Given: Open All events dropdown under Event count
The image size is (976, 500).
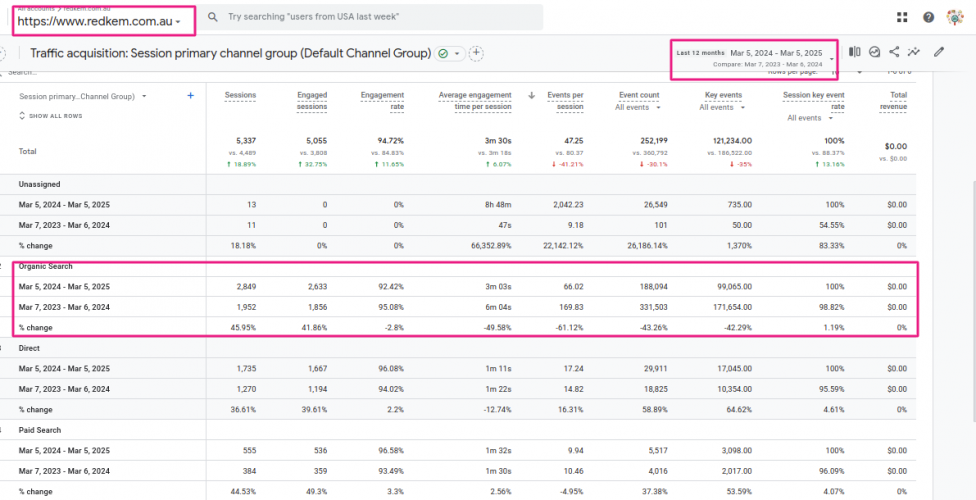Looking at the screenshot, I should pos(637,107).
